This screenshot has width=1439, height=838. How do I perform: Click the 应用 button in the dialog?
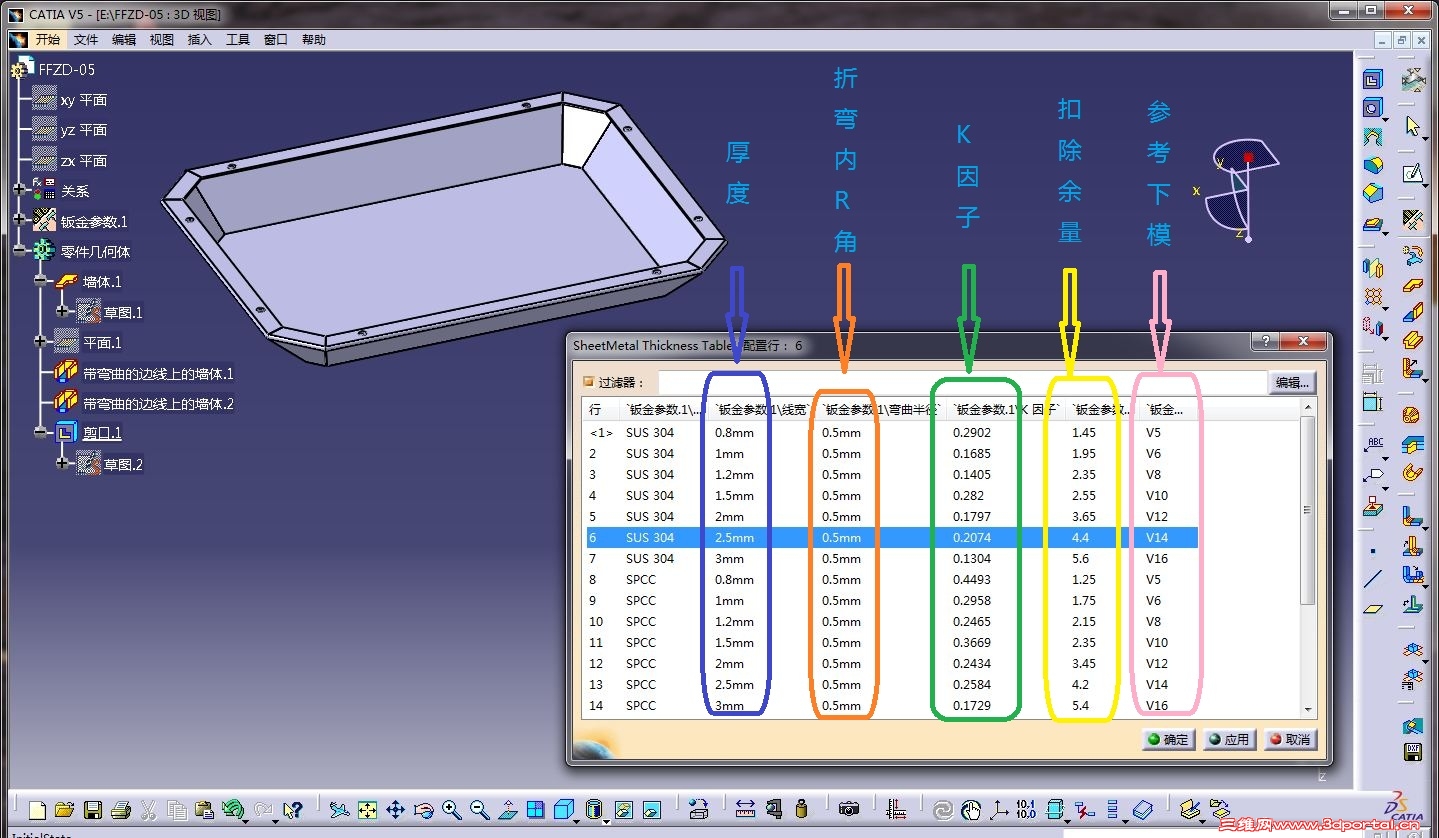(x=1229, y=740)
